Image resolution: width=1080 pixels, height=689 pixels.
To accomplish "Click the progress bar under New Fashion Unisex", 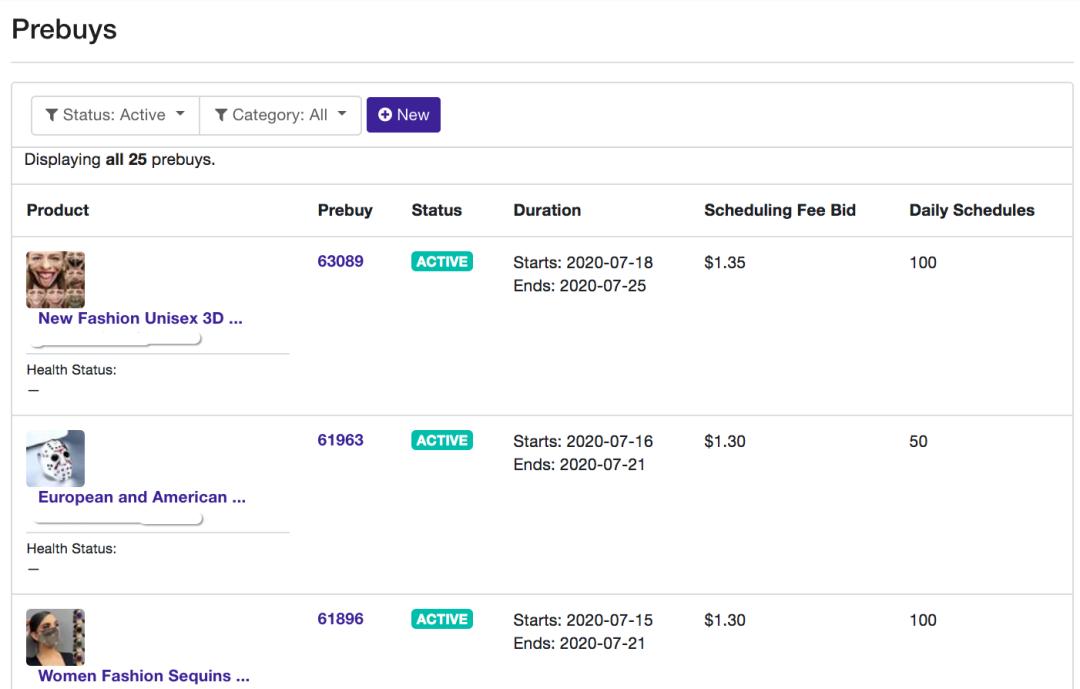I will [x=117, y=341].
